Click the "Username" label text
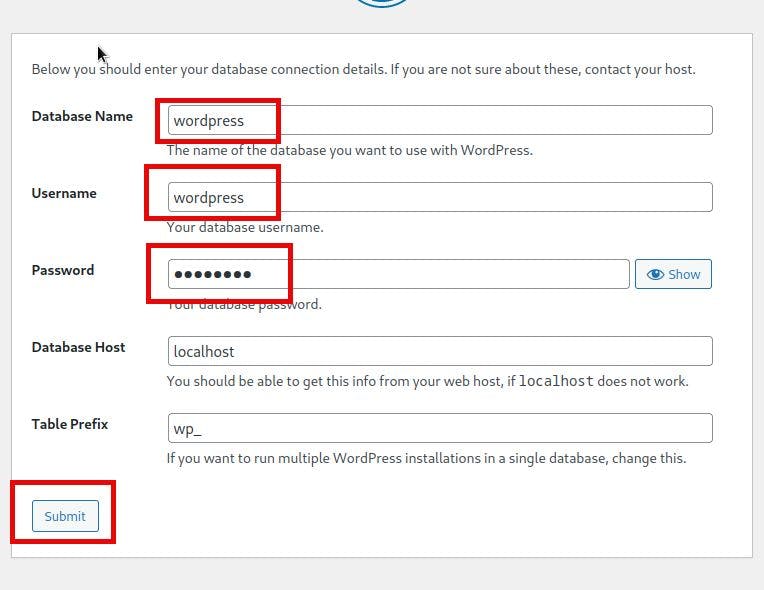This screenshot has width=764, height=590. pyautogui.click(x=64, y=193)
